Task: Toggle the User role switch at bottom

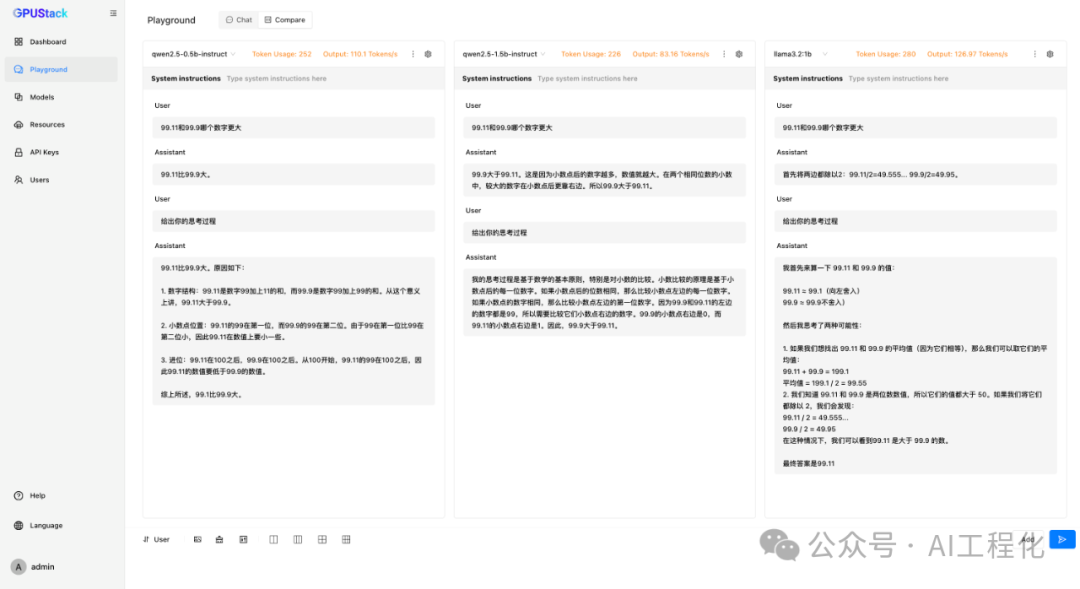Action: (x=156, y=539)
